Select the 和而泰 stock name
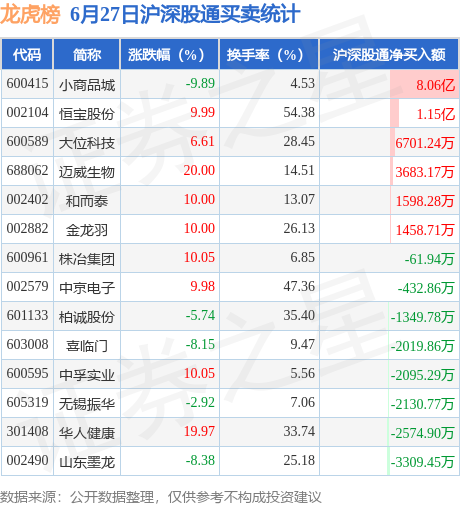Screen dimensions: 460x506 click(87, 201)
